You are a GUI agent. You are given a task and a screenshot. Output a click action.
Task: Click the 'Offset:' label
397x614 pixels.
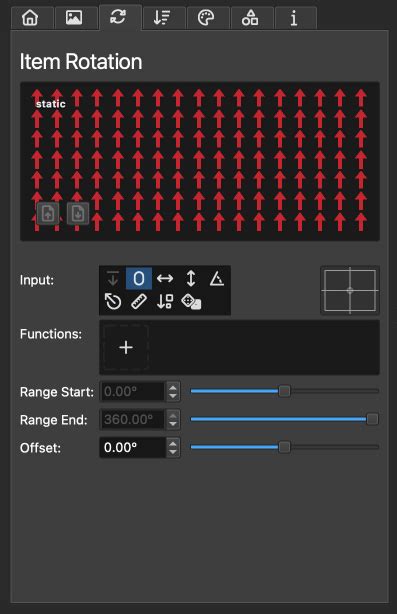pyautogui.click(x=40, y=448)
